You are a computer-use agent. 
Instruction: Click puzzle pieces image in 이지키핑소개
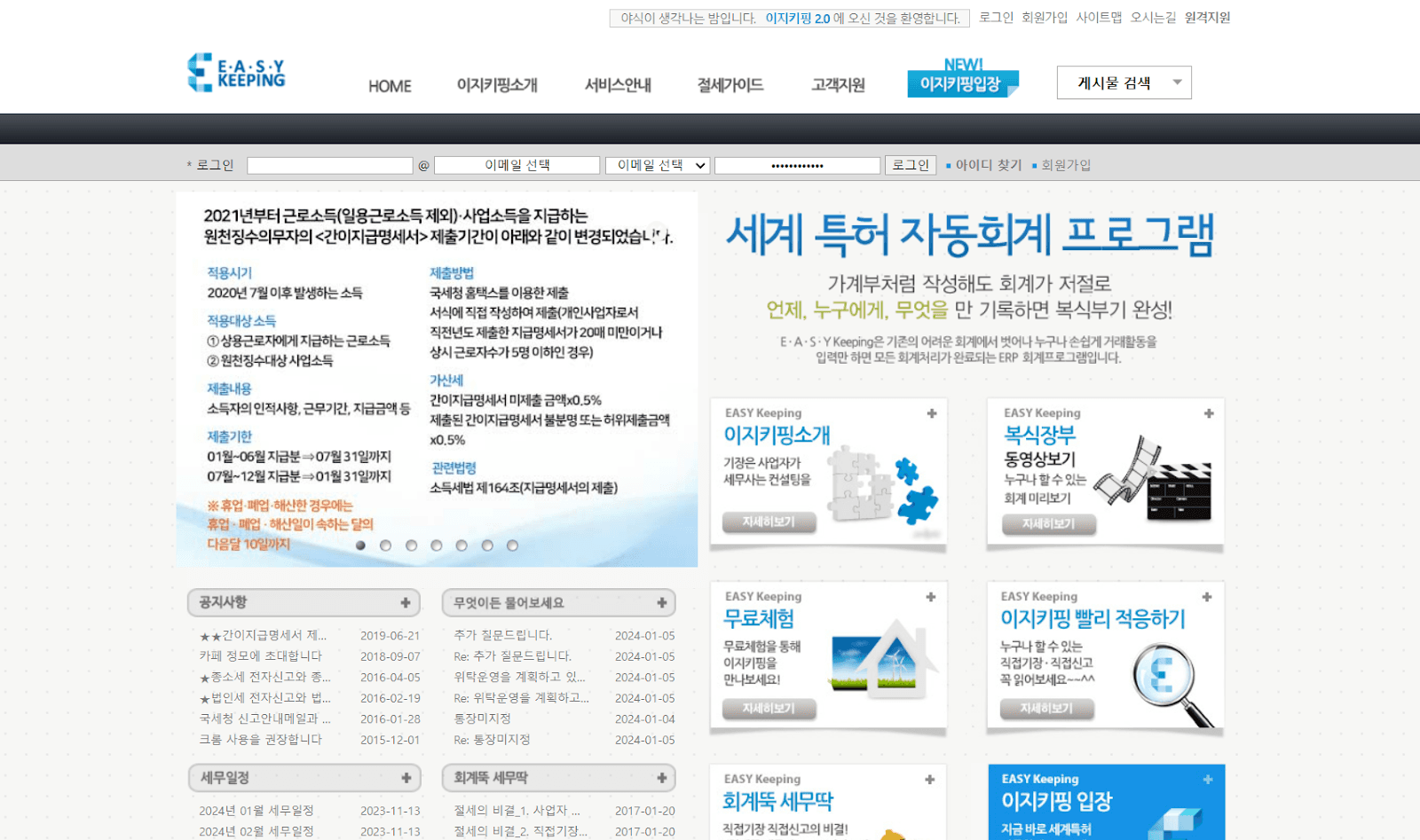click(882, 486)
